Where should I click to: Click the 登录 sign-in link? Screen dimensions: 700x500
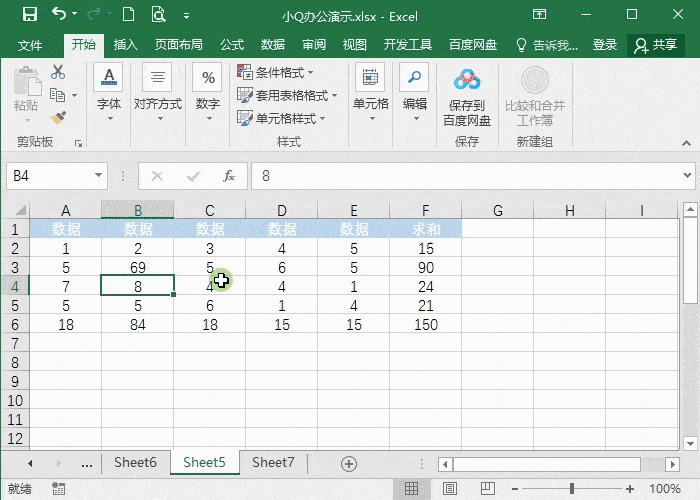coord(604,45)
